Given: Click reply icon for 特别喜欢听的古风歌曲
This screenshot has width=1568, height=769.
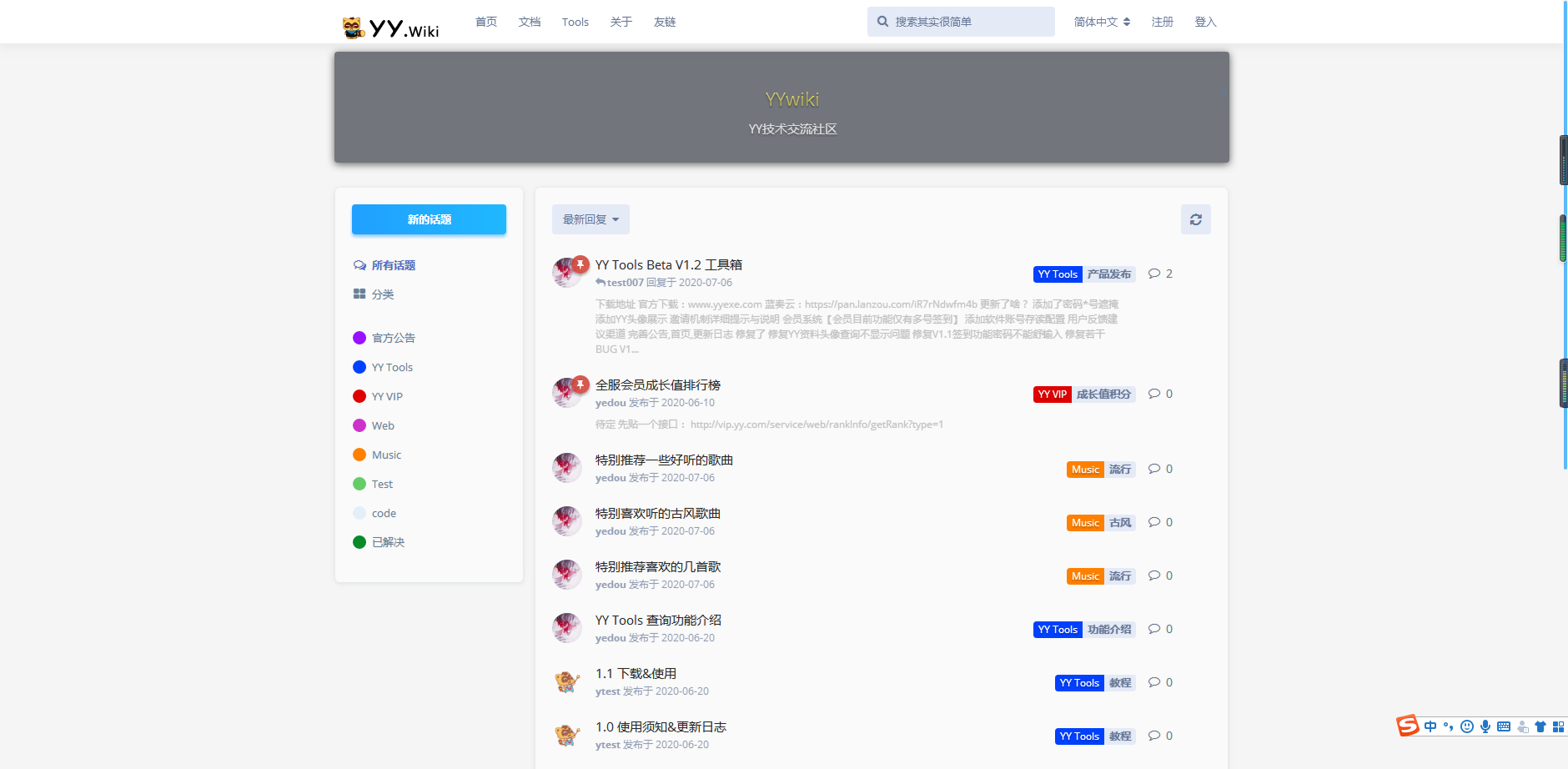Looking at the screenshot, I should click(1154, 522).
